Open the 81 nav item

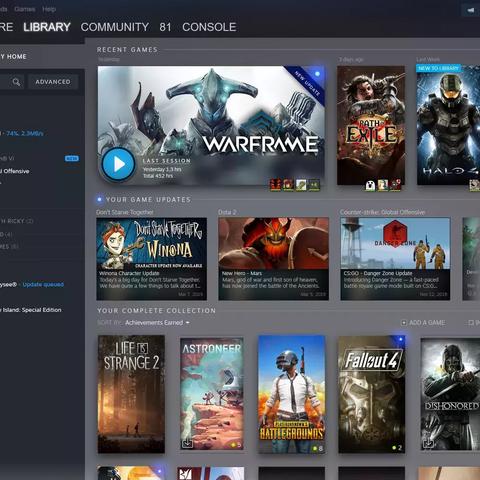[165, 27]
